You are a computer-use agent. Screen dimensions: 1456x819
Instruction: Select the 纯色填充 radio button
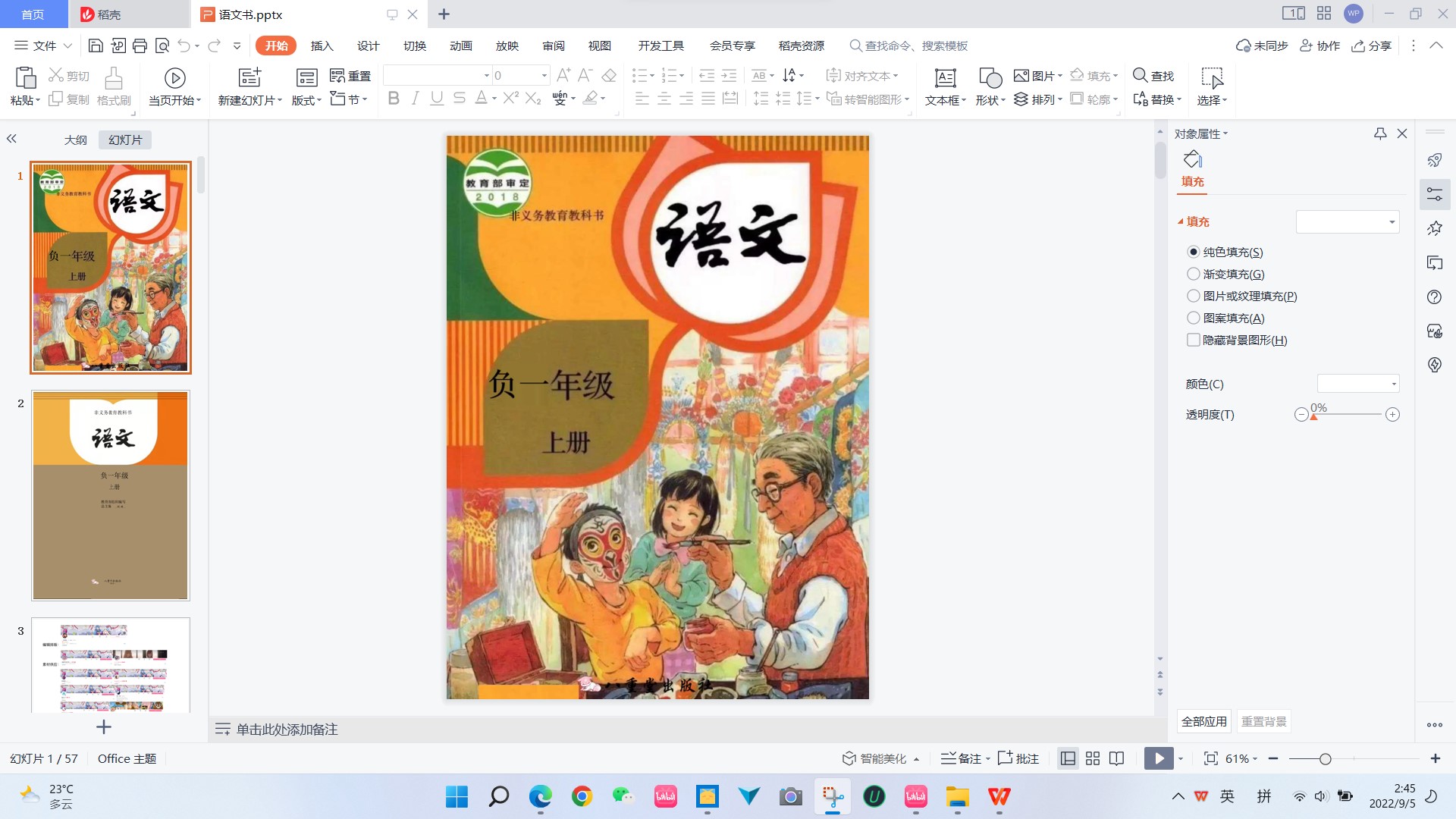click(1194, 252)
